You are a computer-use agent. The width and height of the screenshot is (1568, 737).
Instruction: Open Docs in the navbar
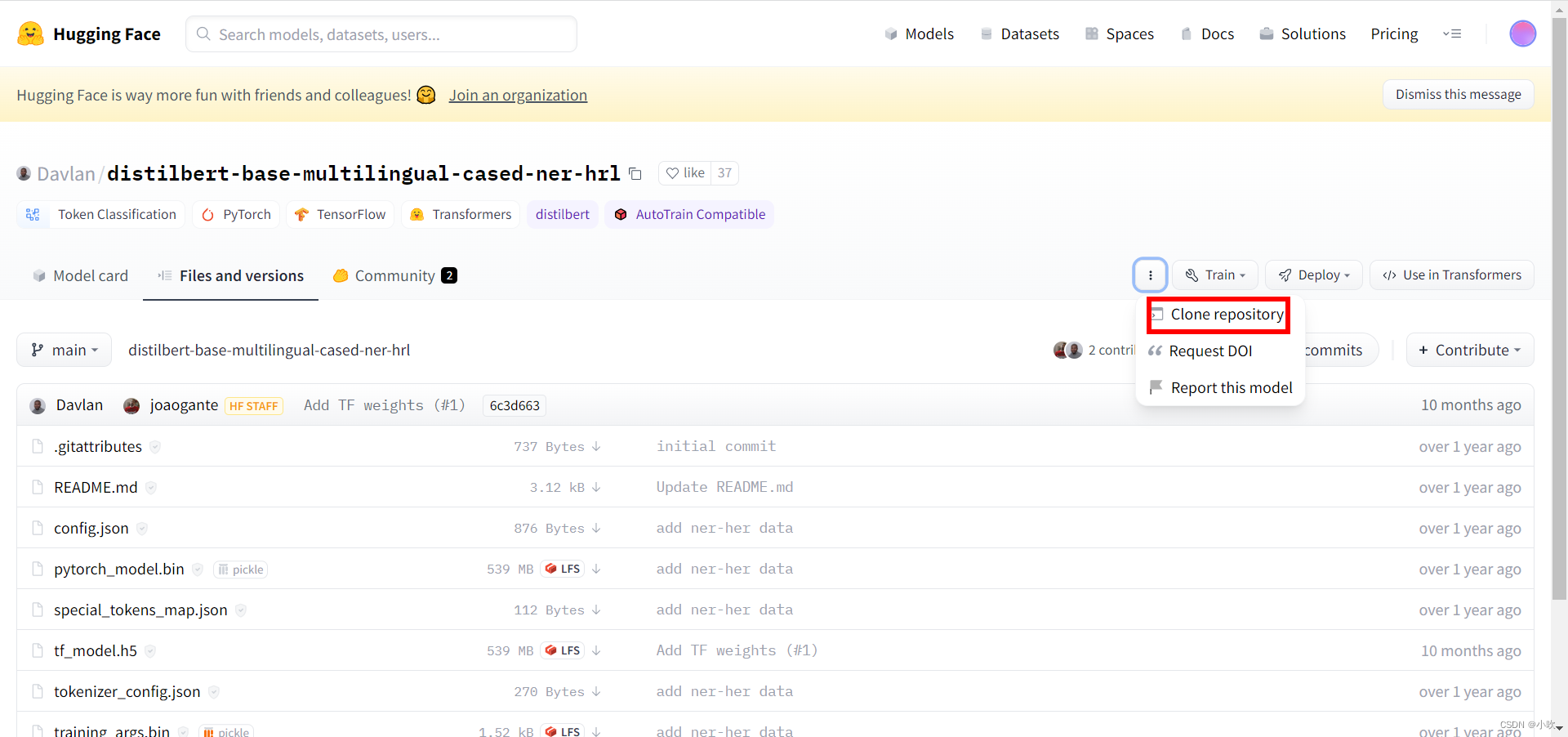(1207, 33)
